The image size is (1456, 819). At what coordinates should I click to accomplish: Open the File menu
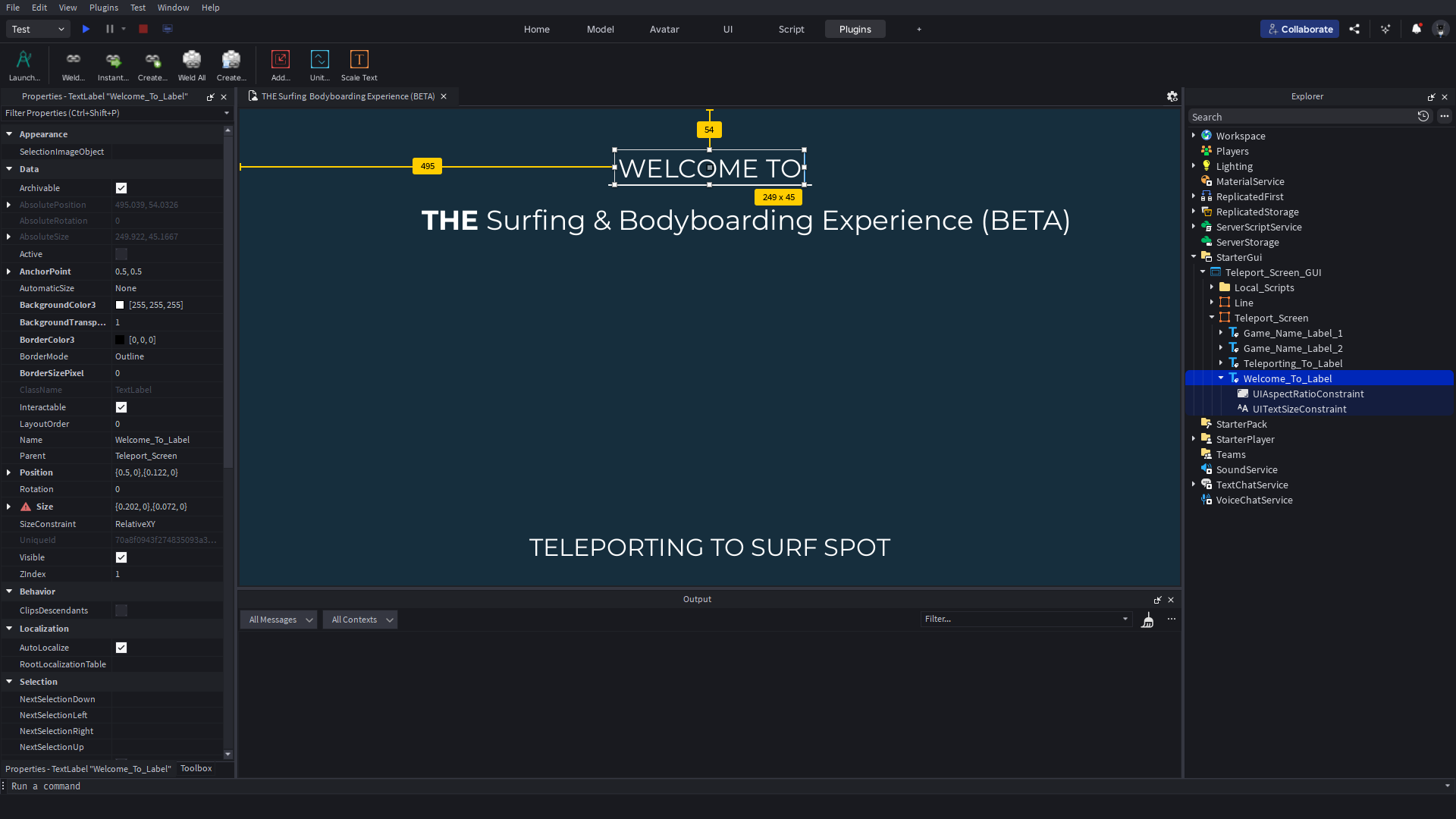(13, 8)
